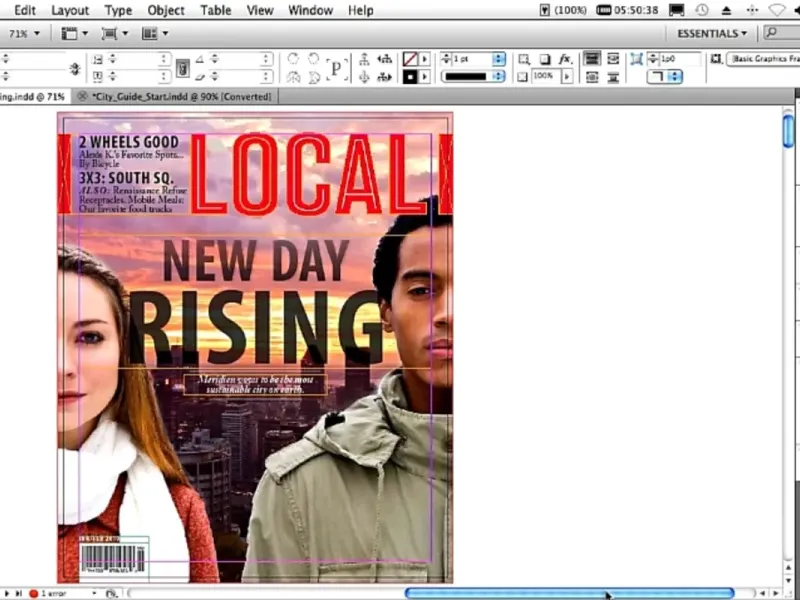
Task: Click the Rotate 90° Clockwise icon
Action: click(x=293, y=59)
